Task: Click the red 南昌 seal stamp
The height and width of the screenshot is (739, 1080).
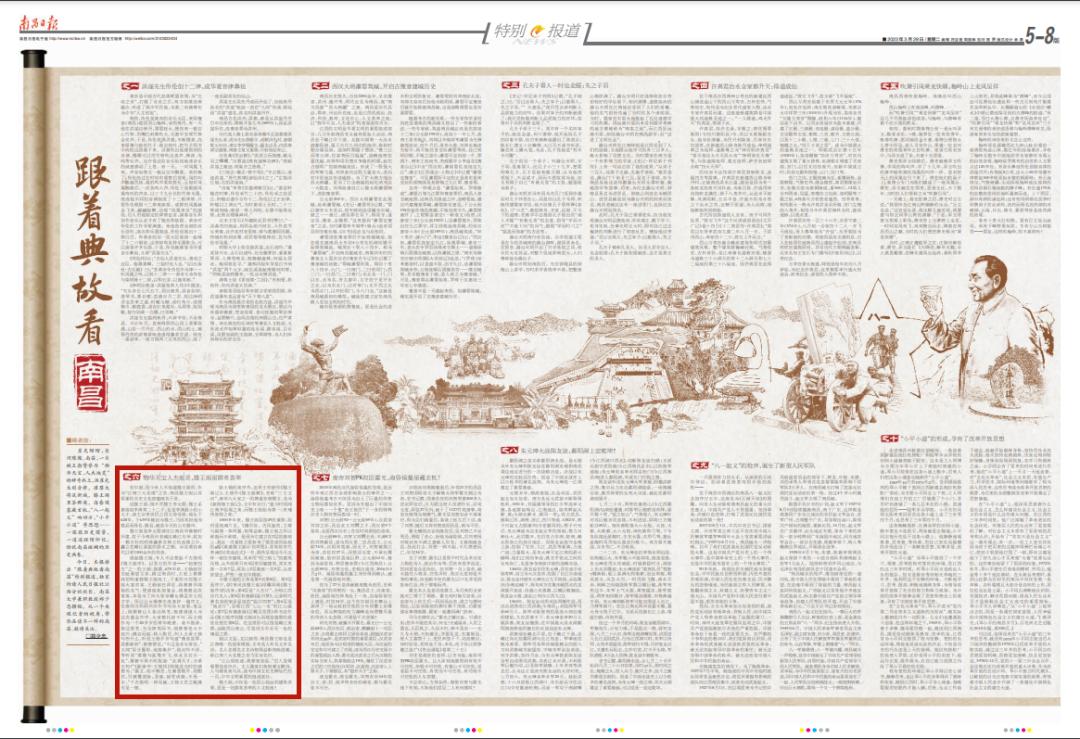Action: [92, 383]
